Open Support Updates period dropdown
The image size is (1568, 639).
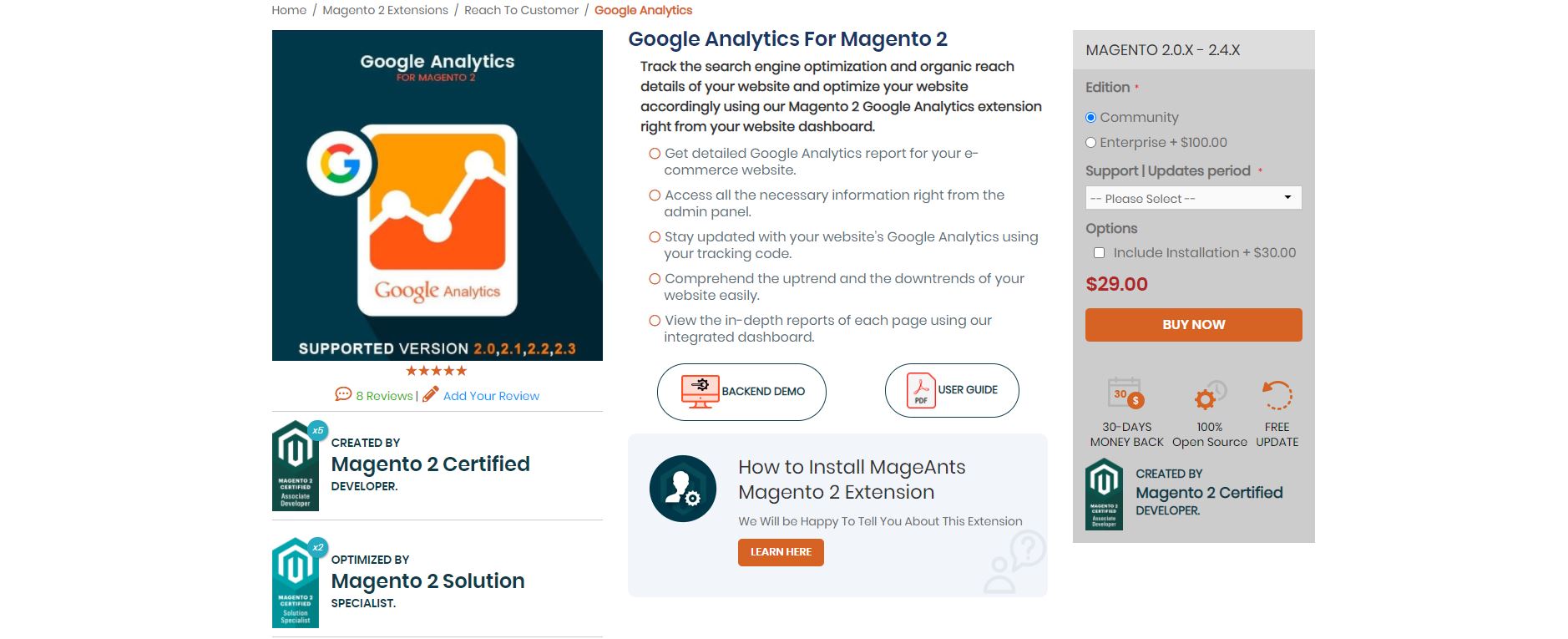tap(1193, 198)
